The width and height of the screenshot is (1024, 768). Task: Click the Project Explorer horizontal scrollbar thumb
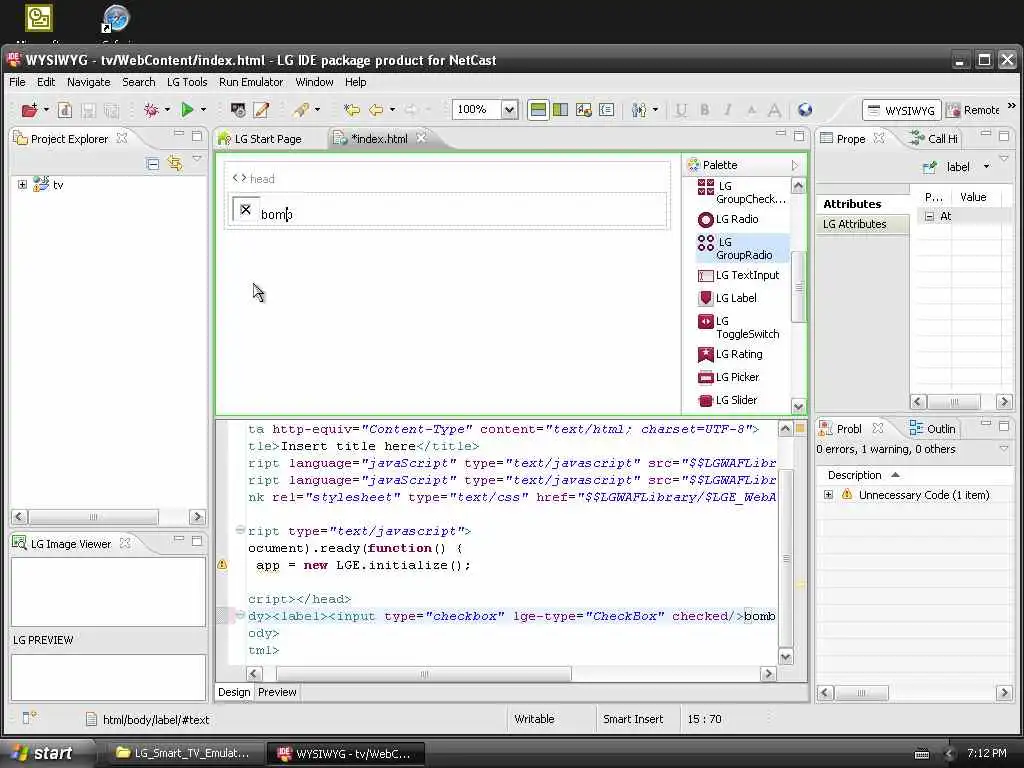pos(93,517)
